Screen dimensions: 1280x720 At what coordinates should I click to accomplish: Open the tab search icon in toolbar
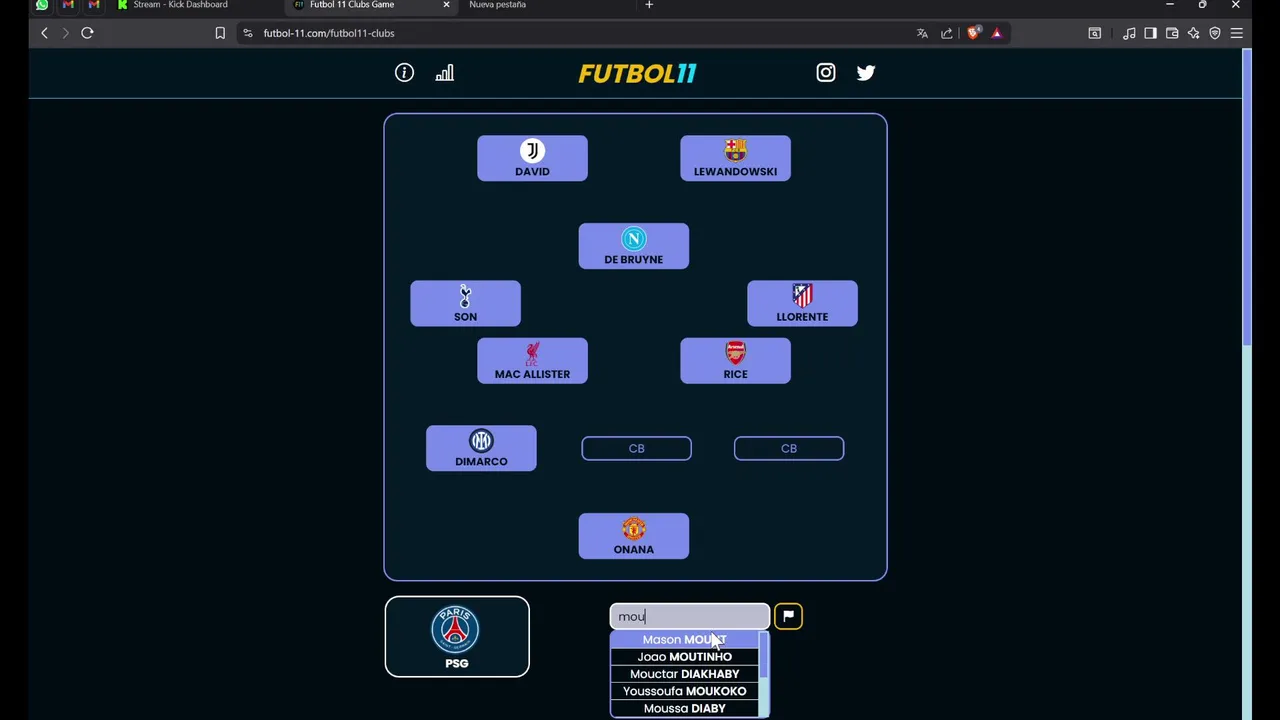coord(1095,33)
